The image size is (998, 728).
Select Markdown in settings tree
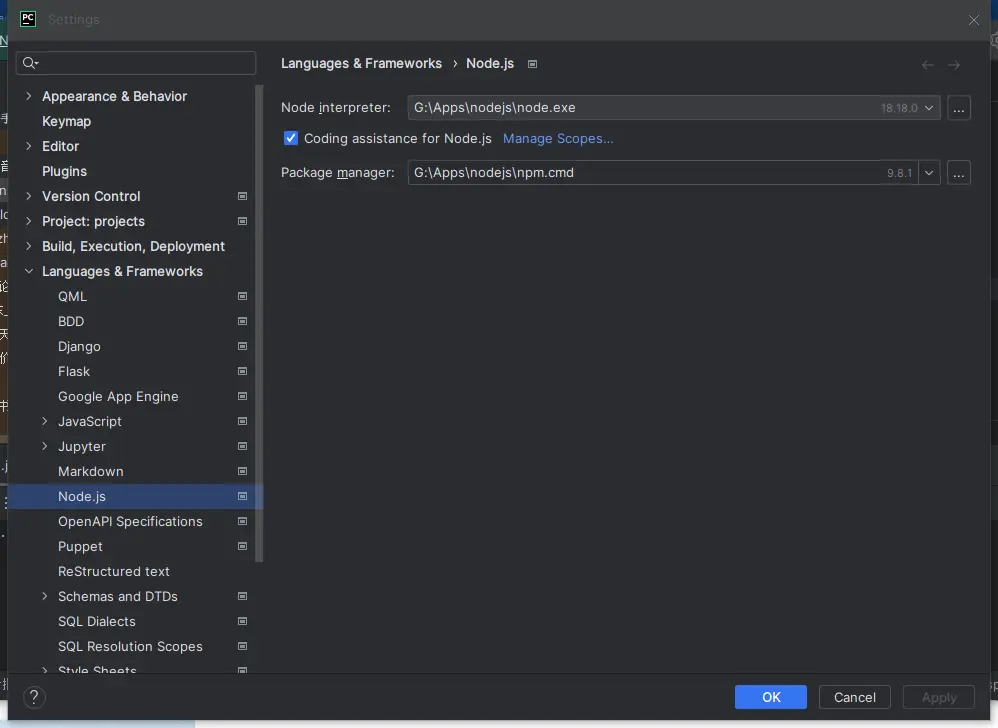coord(90,472)
